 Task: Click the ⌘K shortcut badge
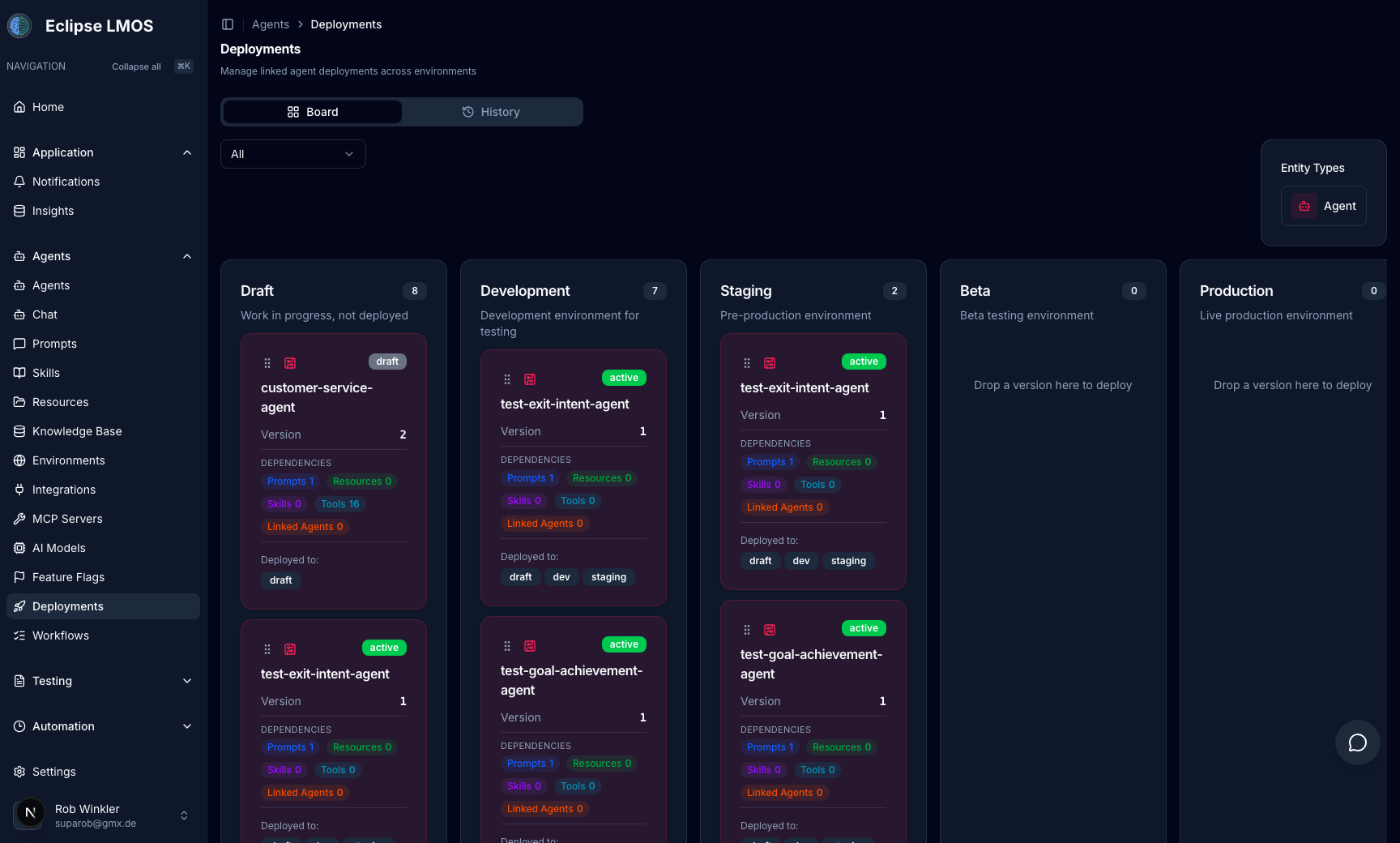click(x=184, y=66)
